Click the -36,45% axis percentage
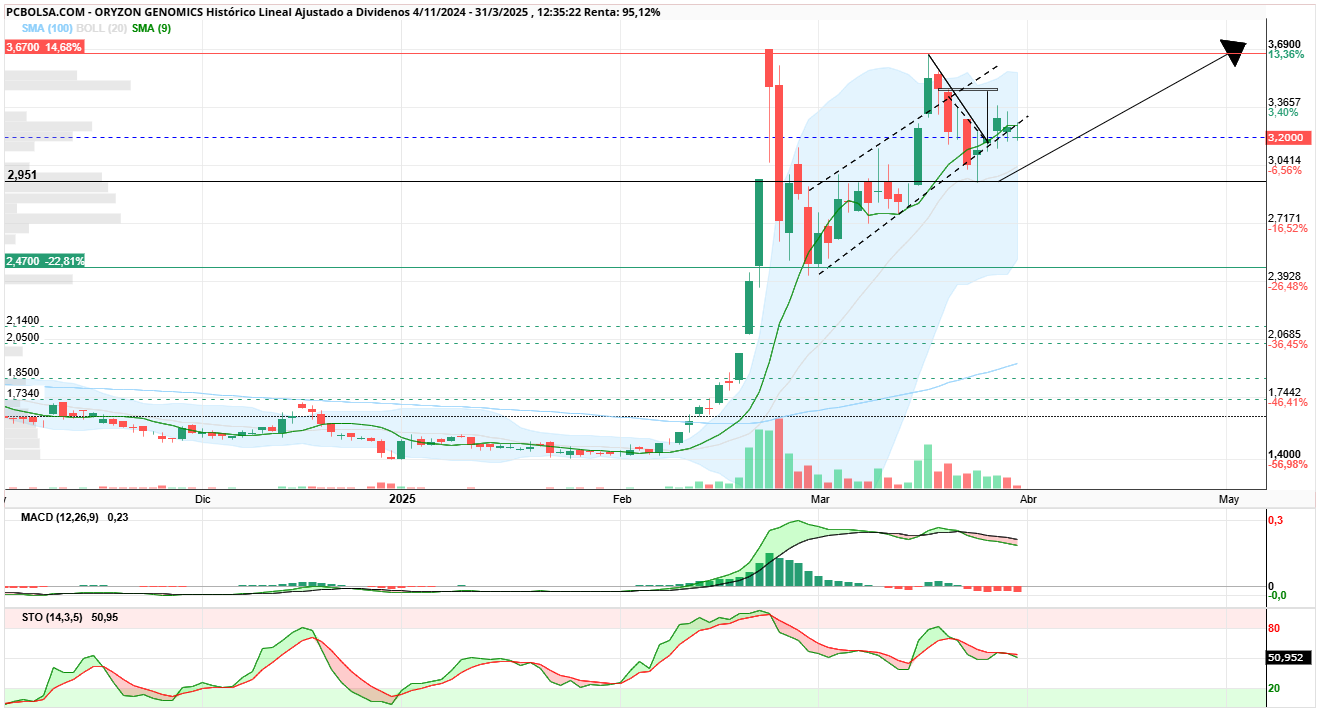The image size is (1320, 712). pyautogui.click(x=1288, y=345)
